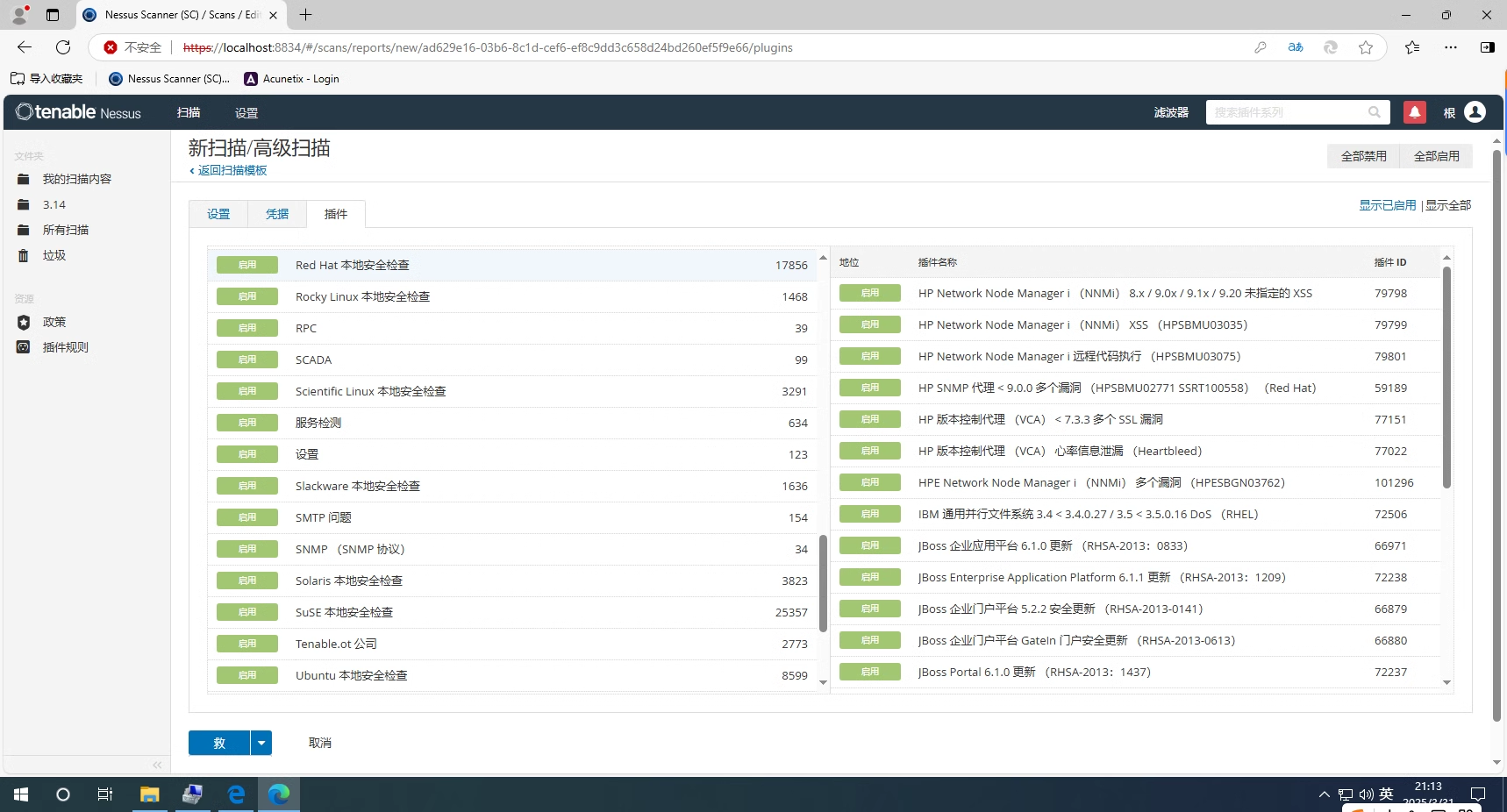Open the Settings top menu

click(x=246, y=112)
